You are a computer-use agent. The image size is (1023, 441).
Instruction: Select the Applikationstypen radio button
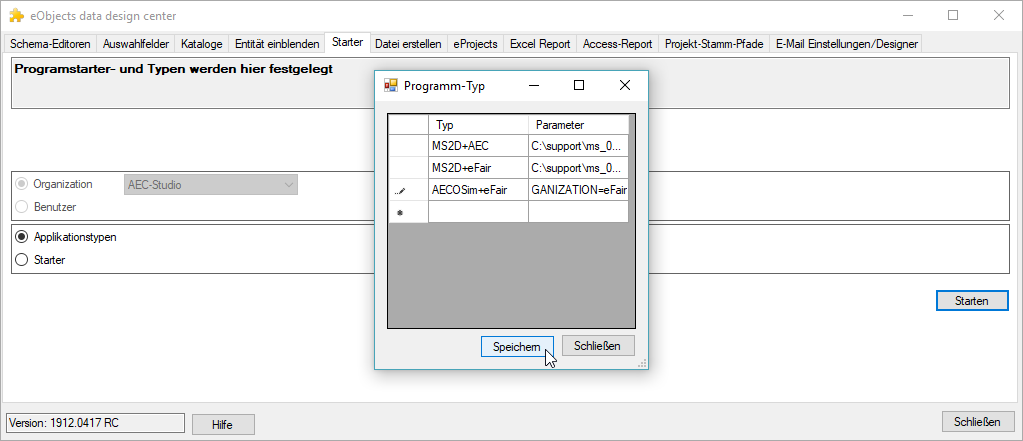22,237
